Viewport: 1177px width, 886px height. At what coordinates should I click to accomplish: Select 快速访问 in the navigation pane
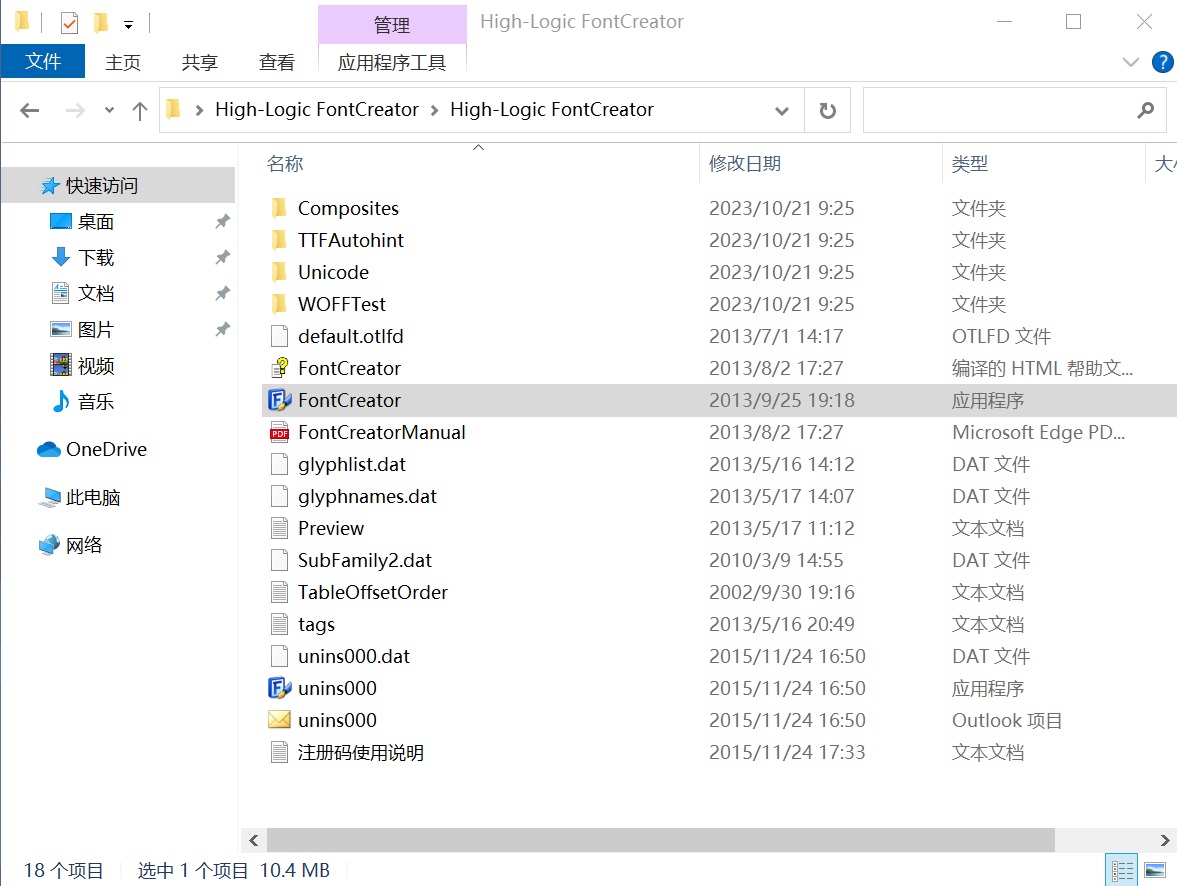point(119,185)
